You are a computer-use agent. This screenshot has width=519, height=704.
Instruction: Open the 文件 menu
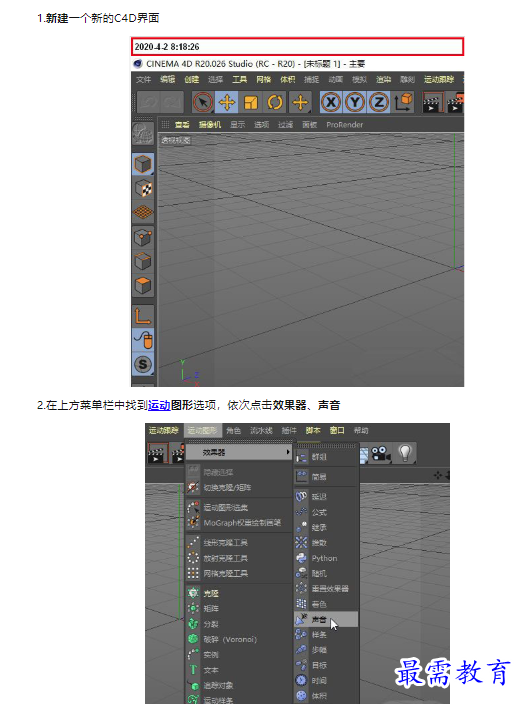pyautogui.click(x=144, y=79)
